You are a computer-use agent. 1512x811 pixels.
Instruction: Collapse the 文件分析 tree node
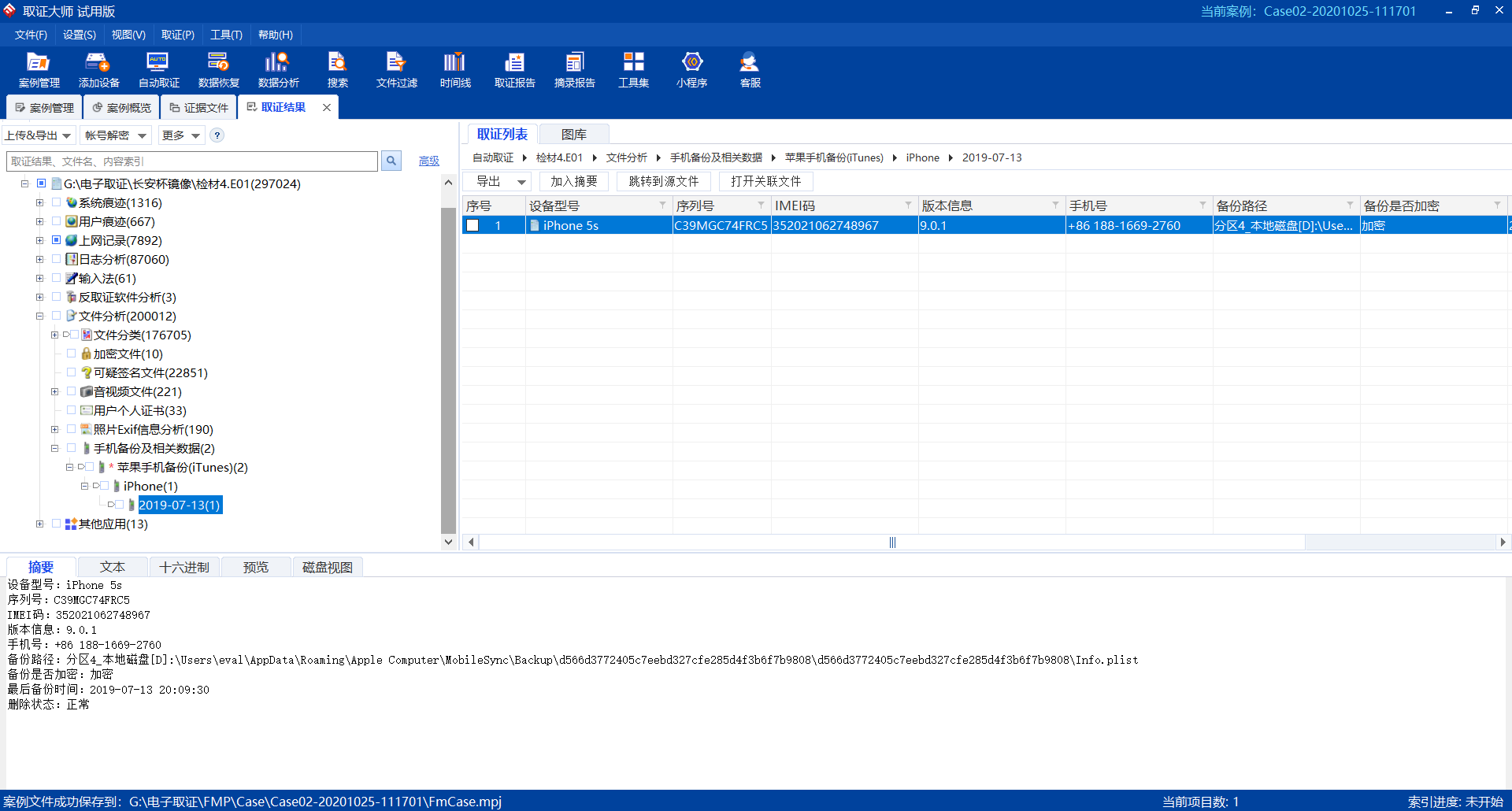pos(39,316)
